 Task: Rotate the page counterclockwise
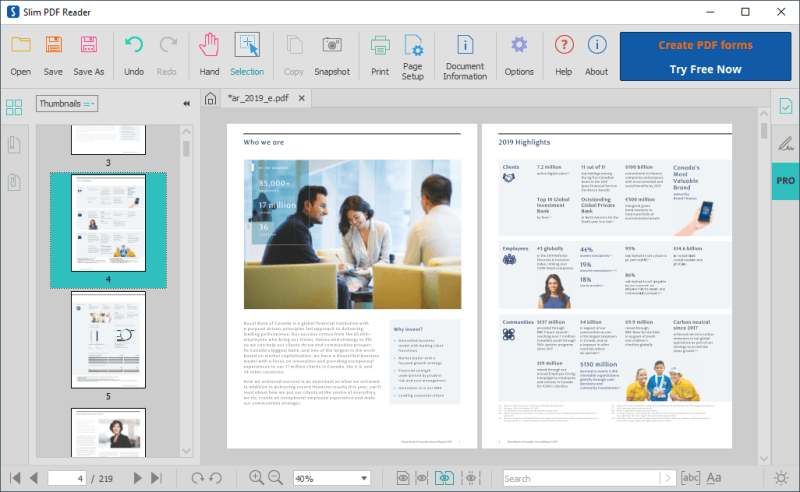tap(216, 478)
